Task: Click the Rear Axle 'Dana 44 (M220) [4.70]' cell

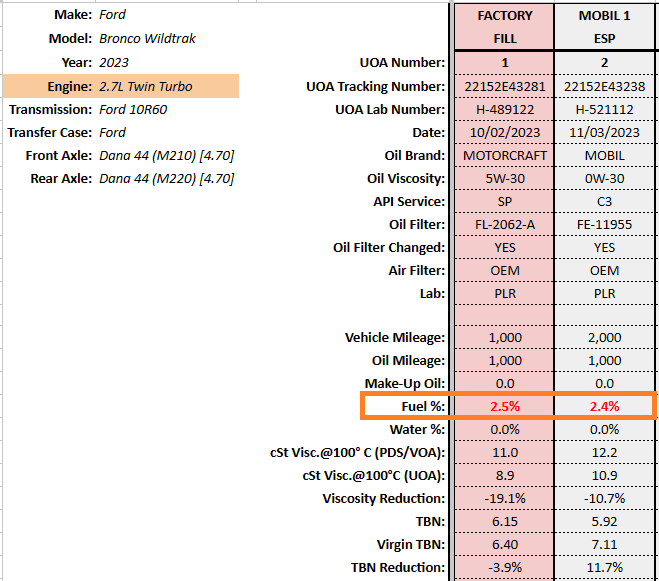Action: click(166, 179)
